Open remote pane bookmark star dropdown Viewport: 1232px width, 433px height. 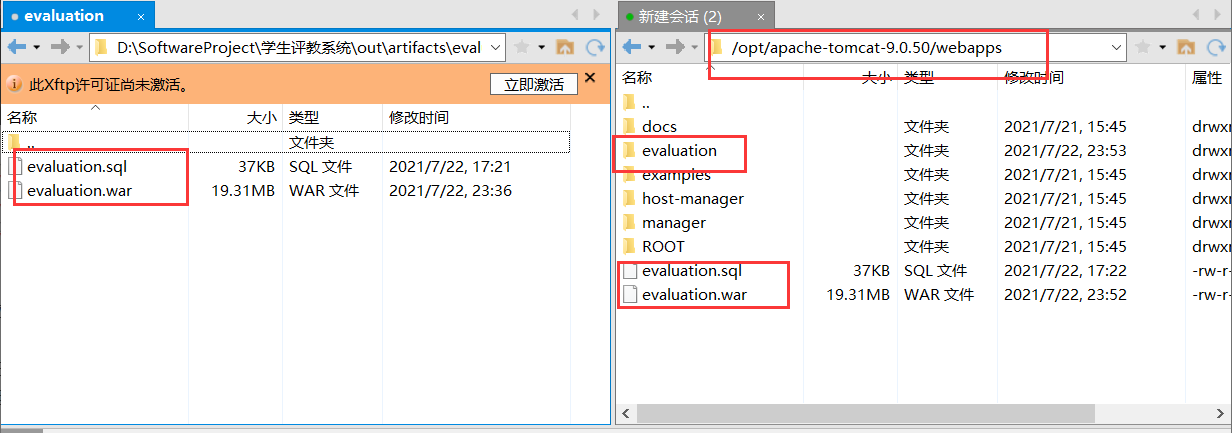(x=1162, y=47)
